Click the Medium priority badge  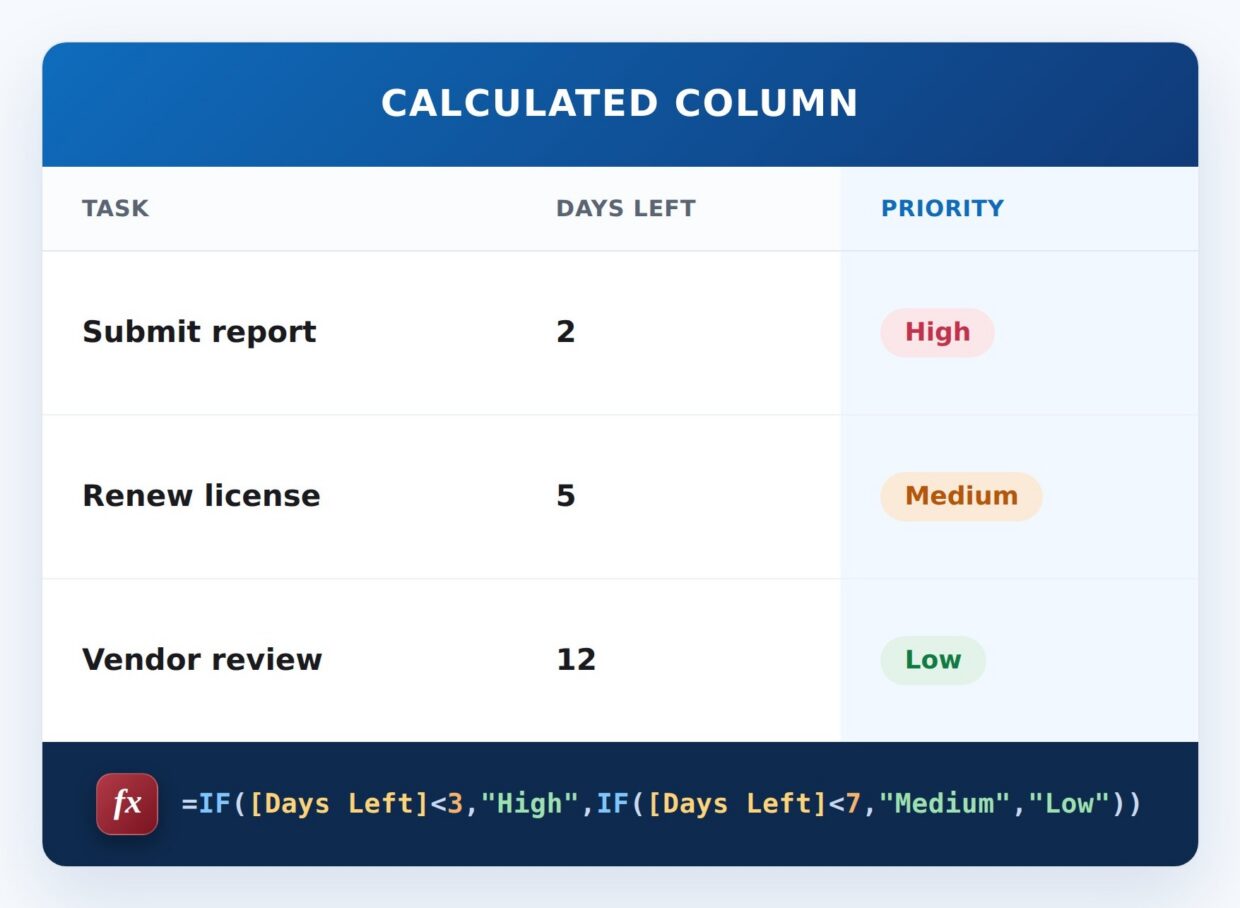[x=961, y=496]
